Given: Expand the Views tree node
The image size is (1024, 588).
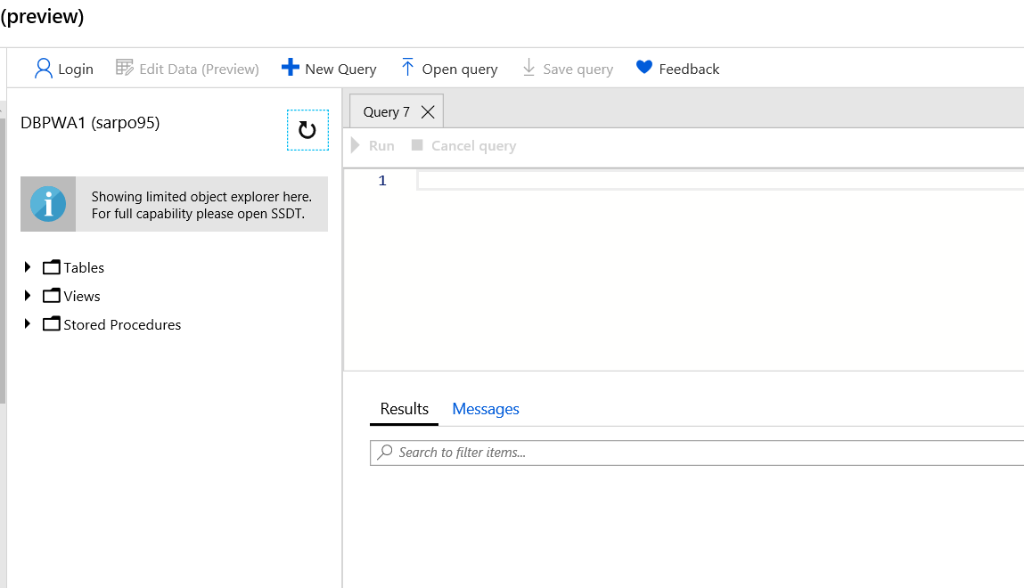Looking at the screenshot, I should (27, 295).
